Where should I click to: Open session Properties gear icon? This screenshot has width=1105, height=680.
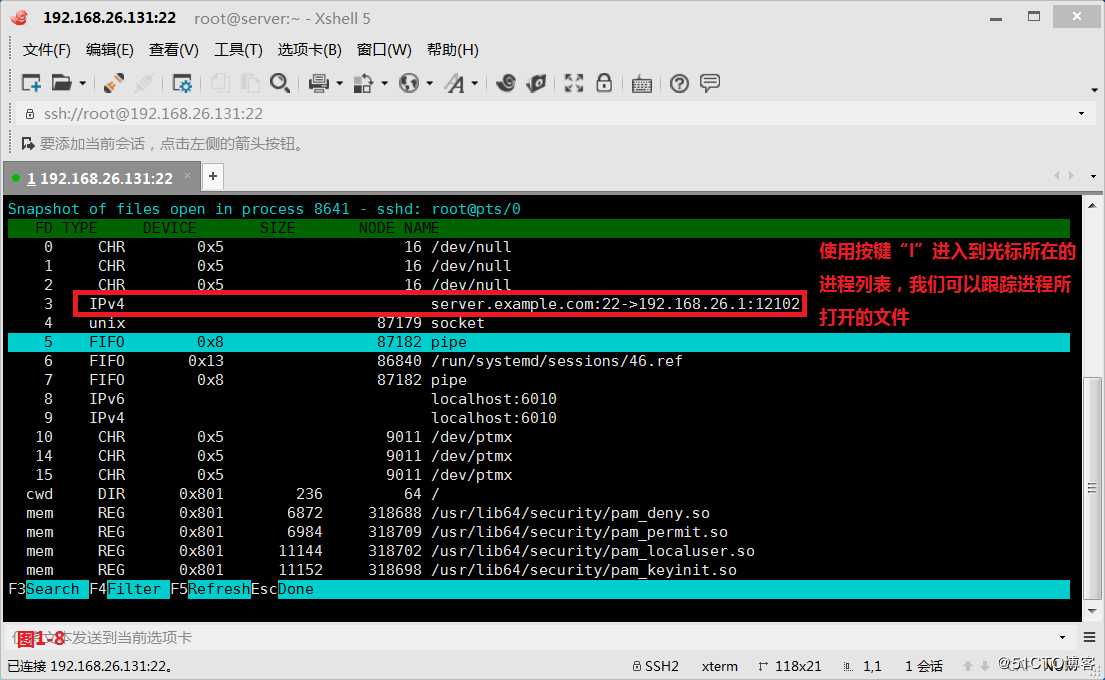tap(182, 83)
